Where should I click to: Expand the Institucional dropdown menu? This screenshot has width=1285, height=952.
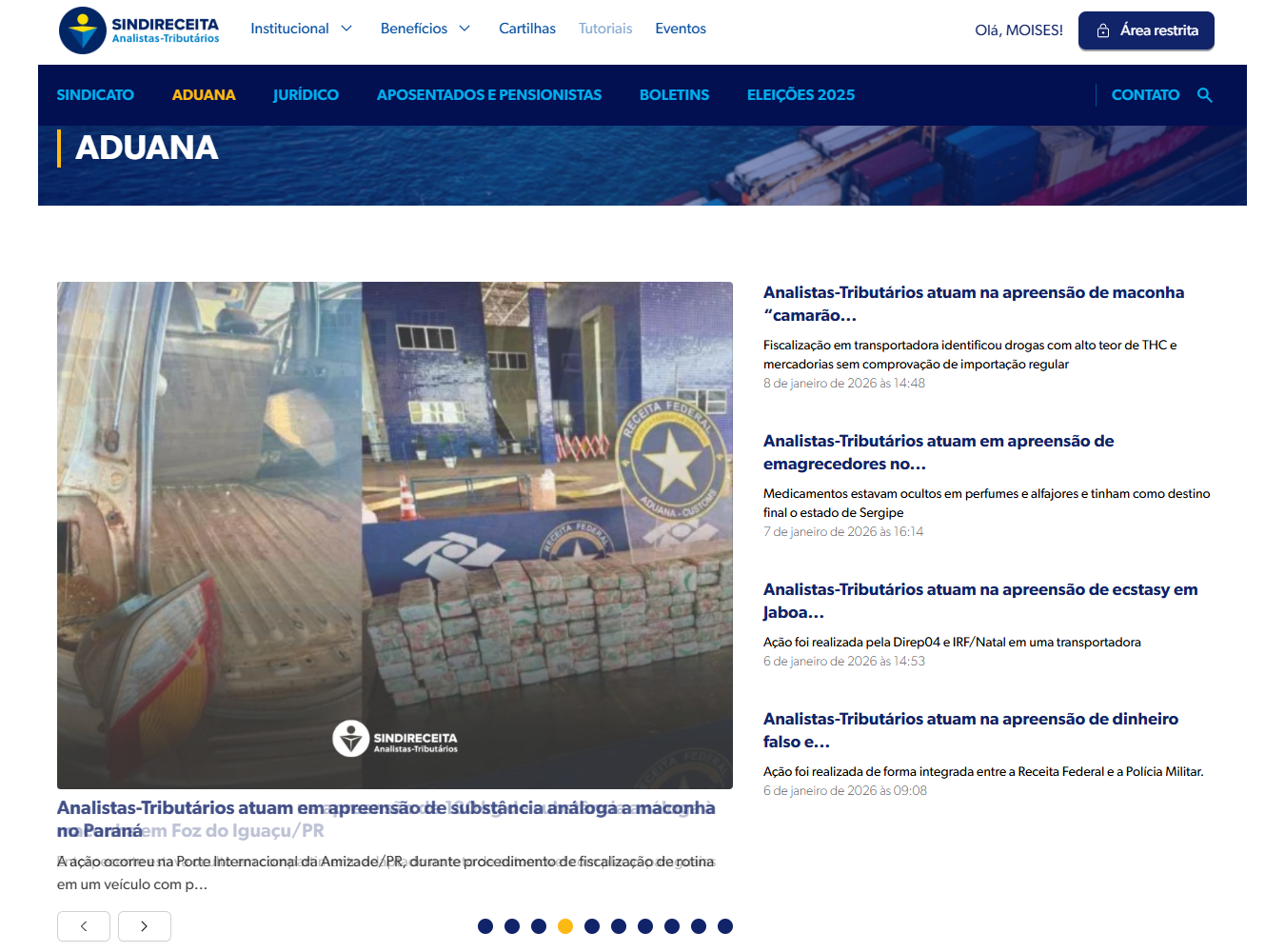[301, 29]
